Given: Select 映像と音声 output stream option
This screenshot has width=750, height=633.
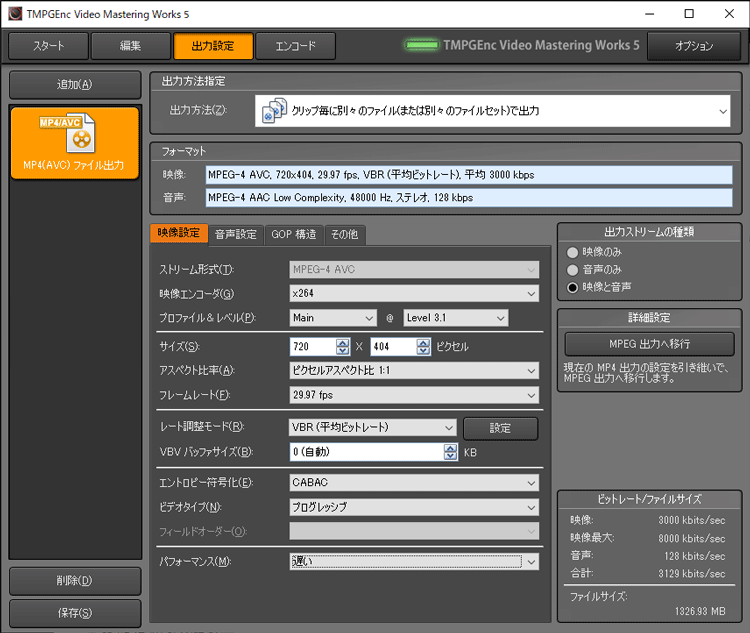Looking at the screenshot, I should [573, 287].
